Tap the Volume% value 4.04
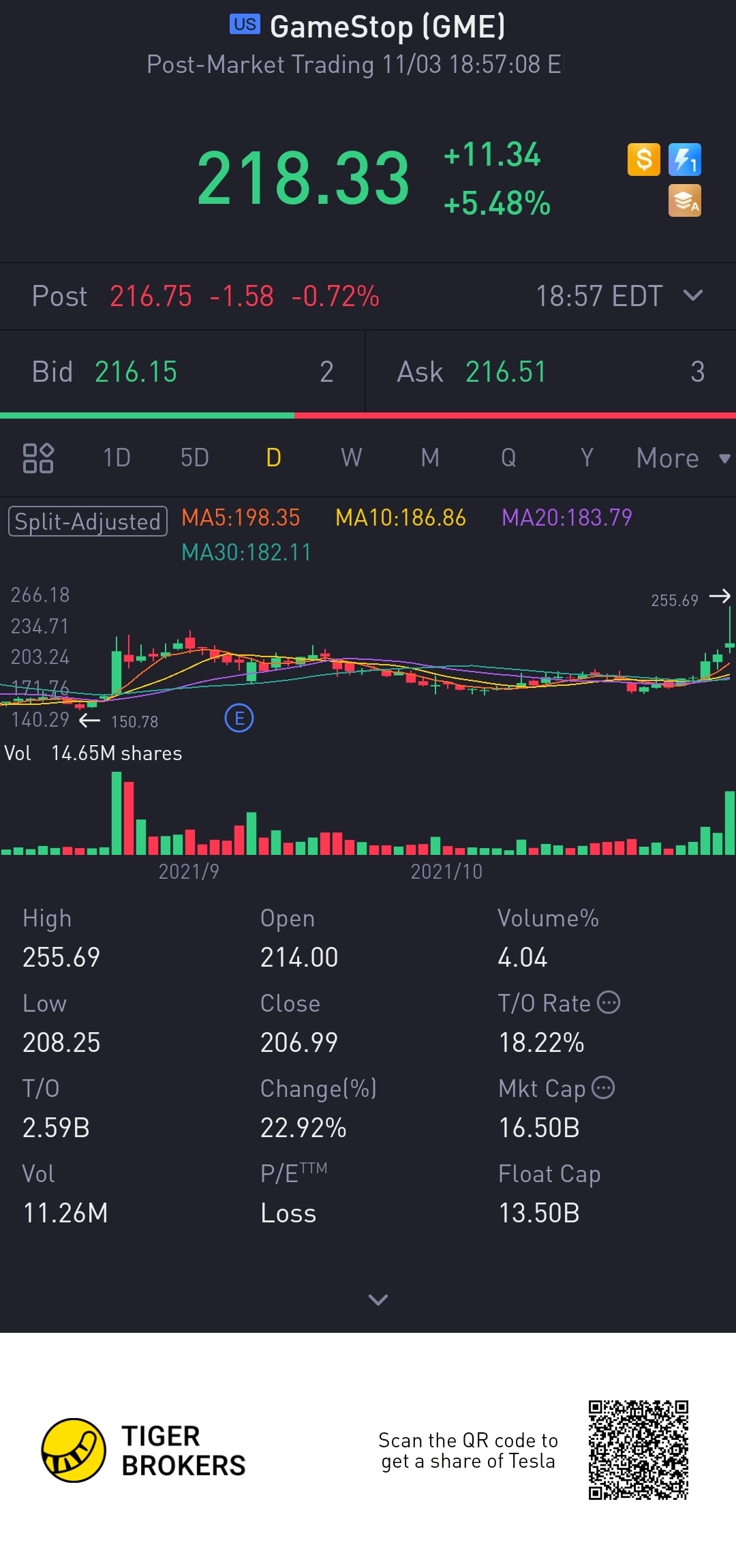Screen dimensions: 736x1568 click(x=523, y=957)
